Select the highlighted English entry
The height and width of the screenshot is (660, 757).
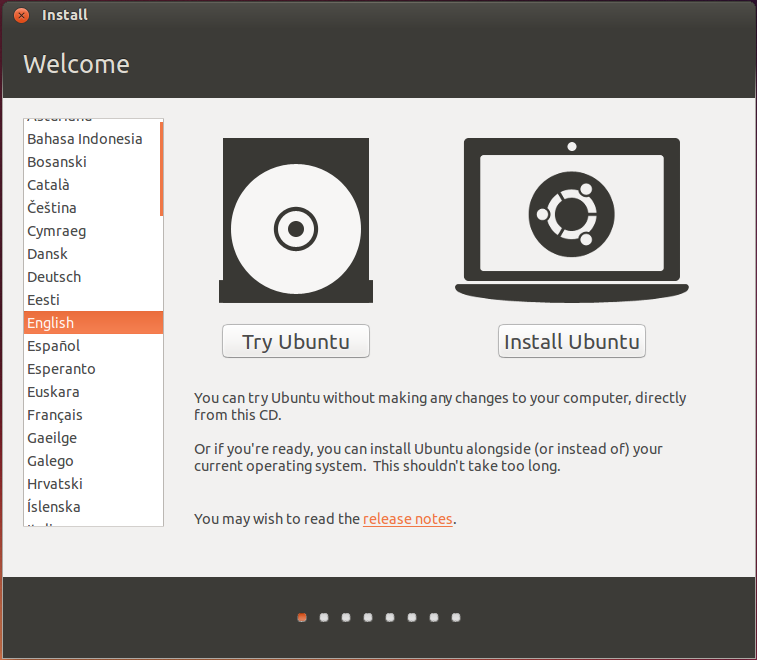pyautogui.click(x=93, y=323)
